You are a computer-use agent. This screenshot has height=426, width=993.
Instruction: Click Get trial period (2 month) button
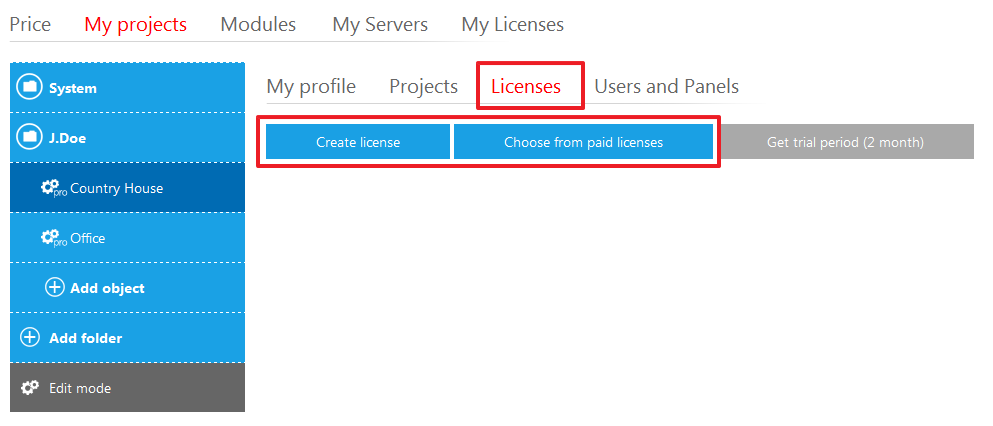[x=845, y=142]
